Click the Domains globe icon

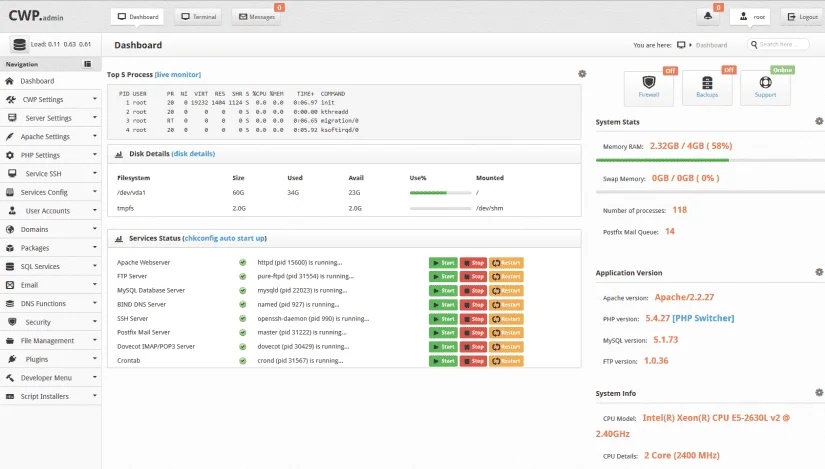coord(9,229)
